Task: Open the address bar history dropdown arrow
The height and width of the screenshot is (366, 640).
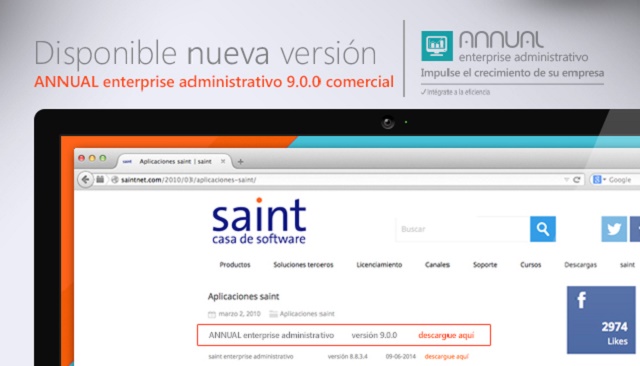Action: pos(566,180)
